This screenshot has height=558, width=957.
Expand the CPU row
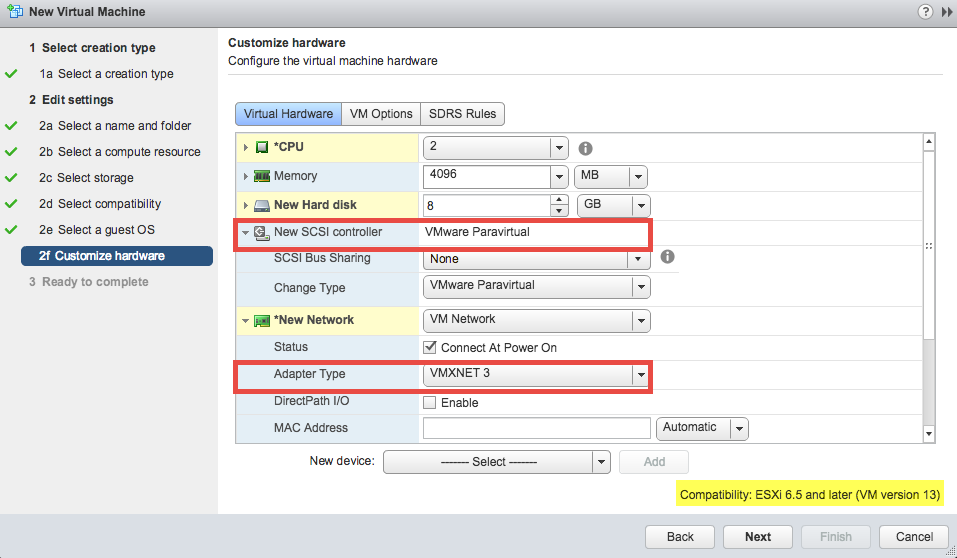[245, 147]
